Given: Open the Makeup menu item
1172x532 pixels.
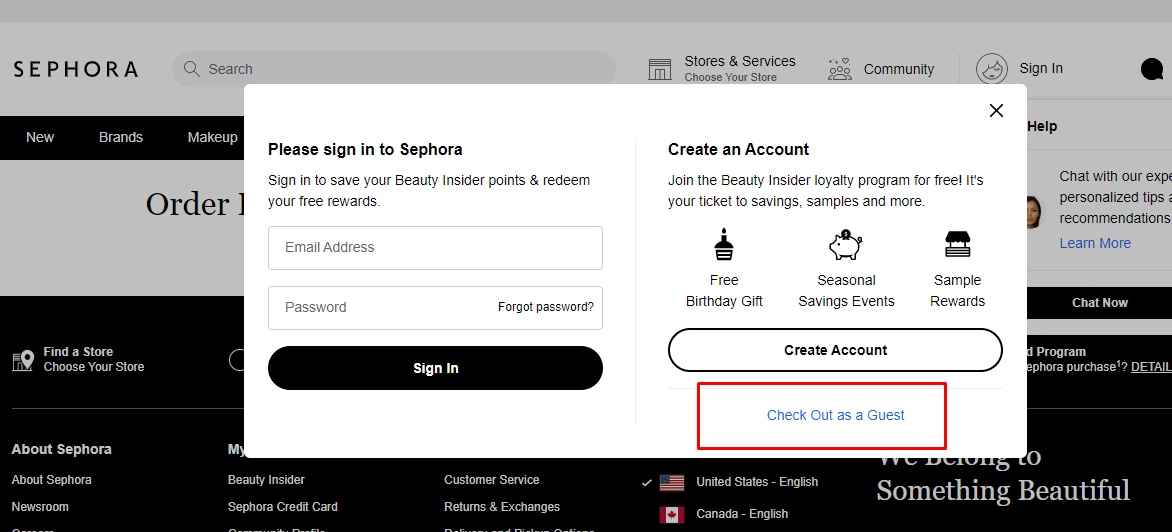Looking at the screenshot, I should [x=212, y=137].
